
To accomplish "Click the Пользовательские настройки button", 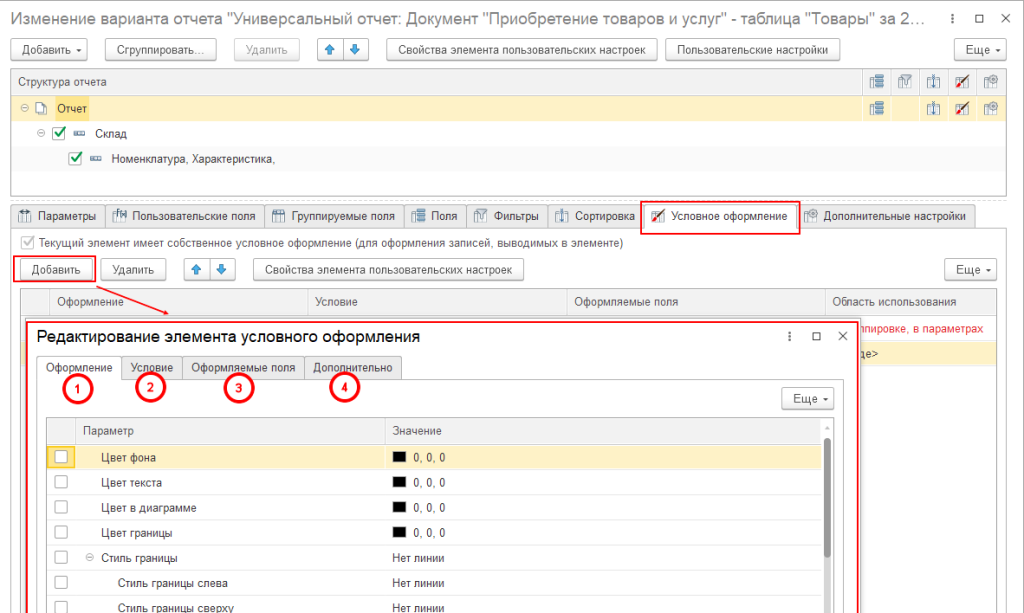I will [752, 50].
